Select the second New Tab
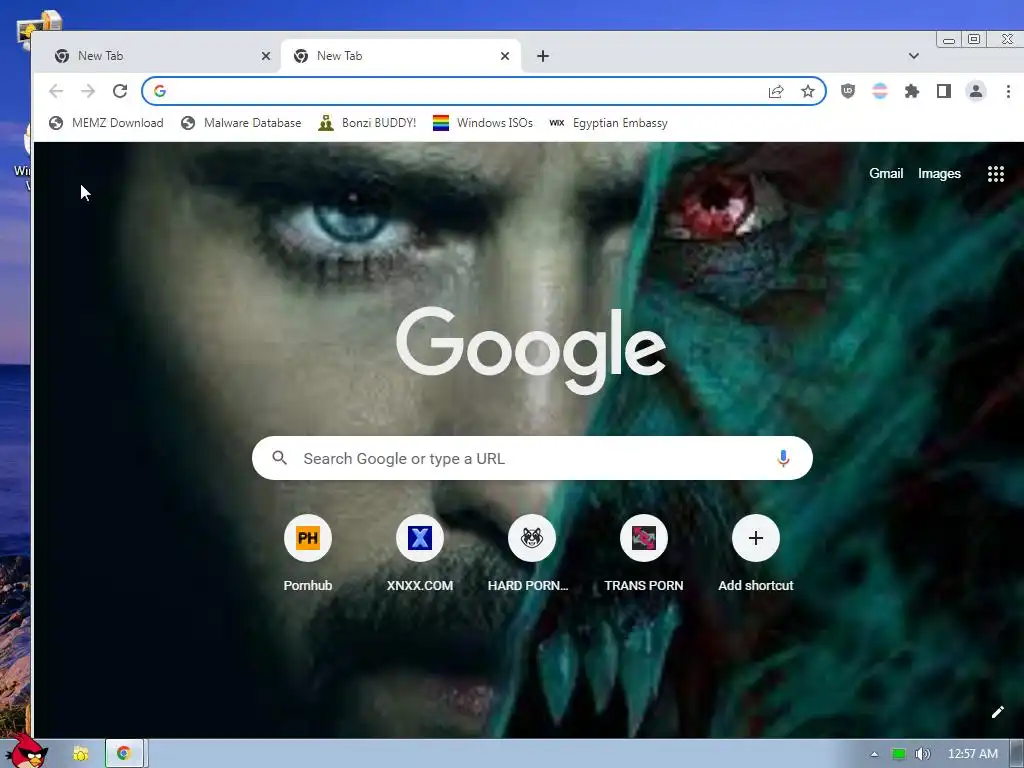Image resolution: width=1024 pixels, height=768 pixels. pyautogui.click(x=400, y=56)
